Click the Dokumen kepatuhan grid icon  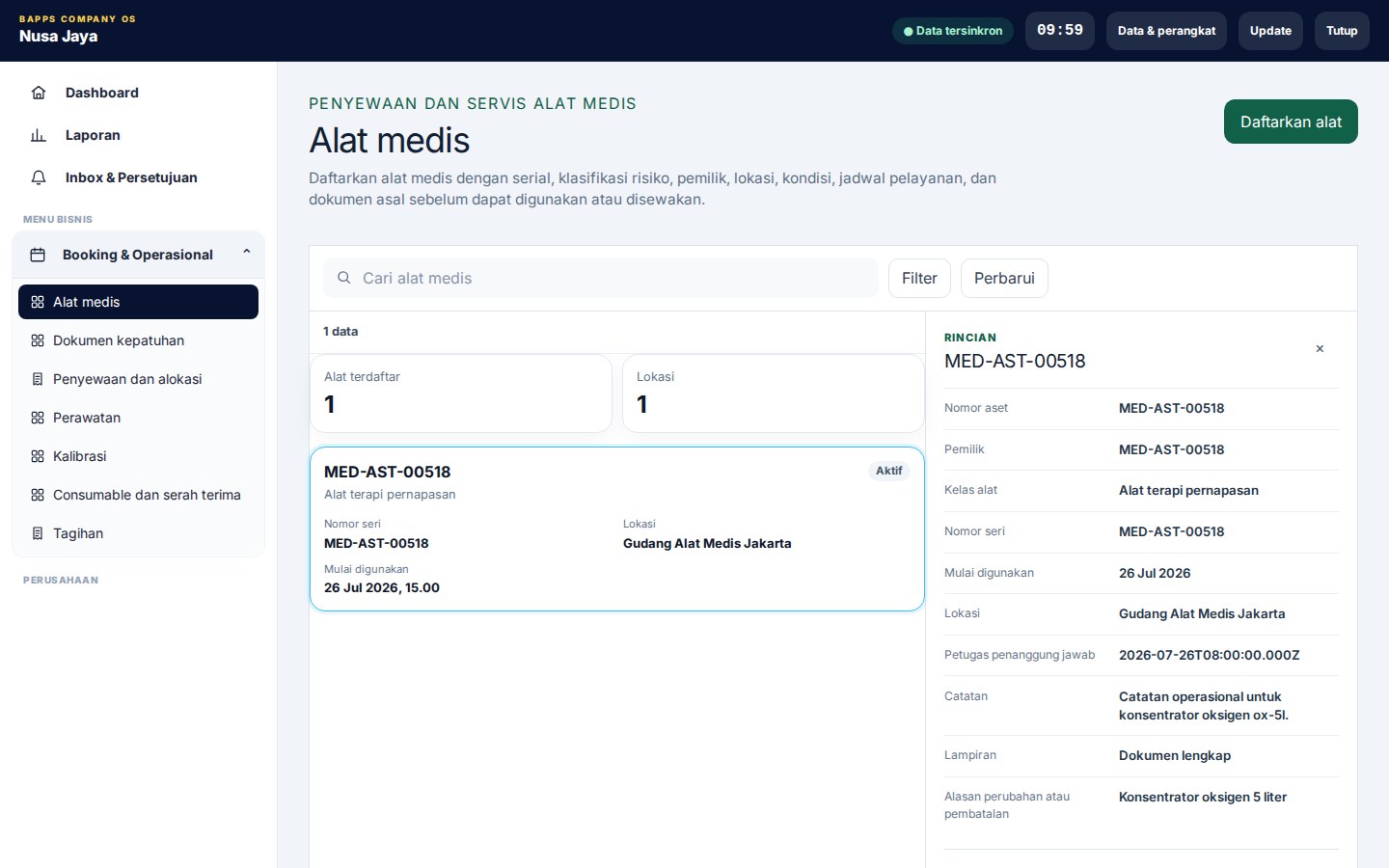(x=38, y=340)
